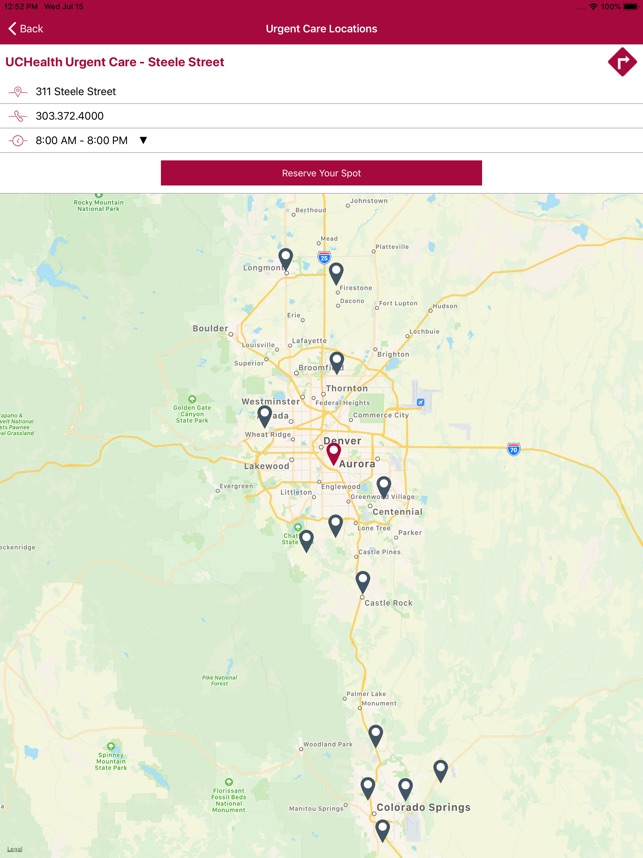The height and width of the screenshot is (858, 643).
Task: Select the map pin above Firestone
Action: (x=336, y=273)
